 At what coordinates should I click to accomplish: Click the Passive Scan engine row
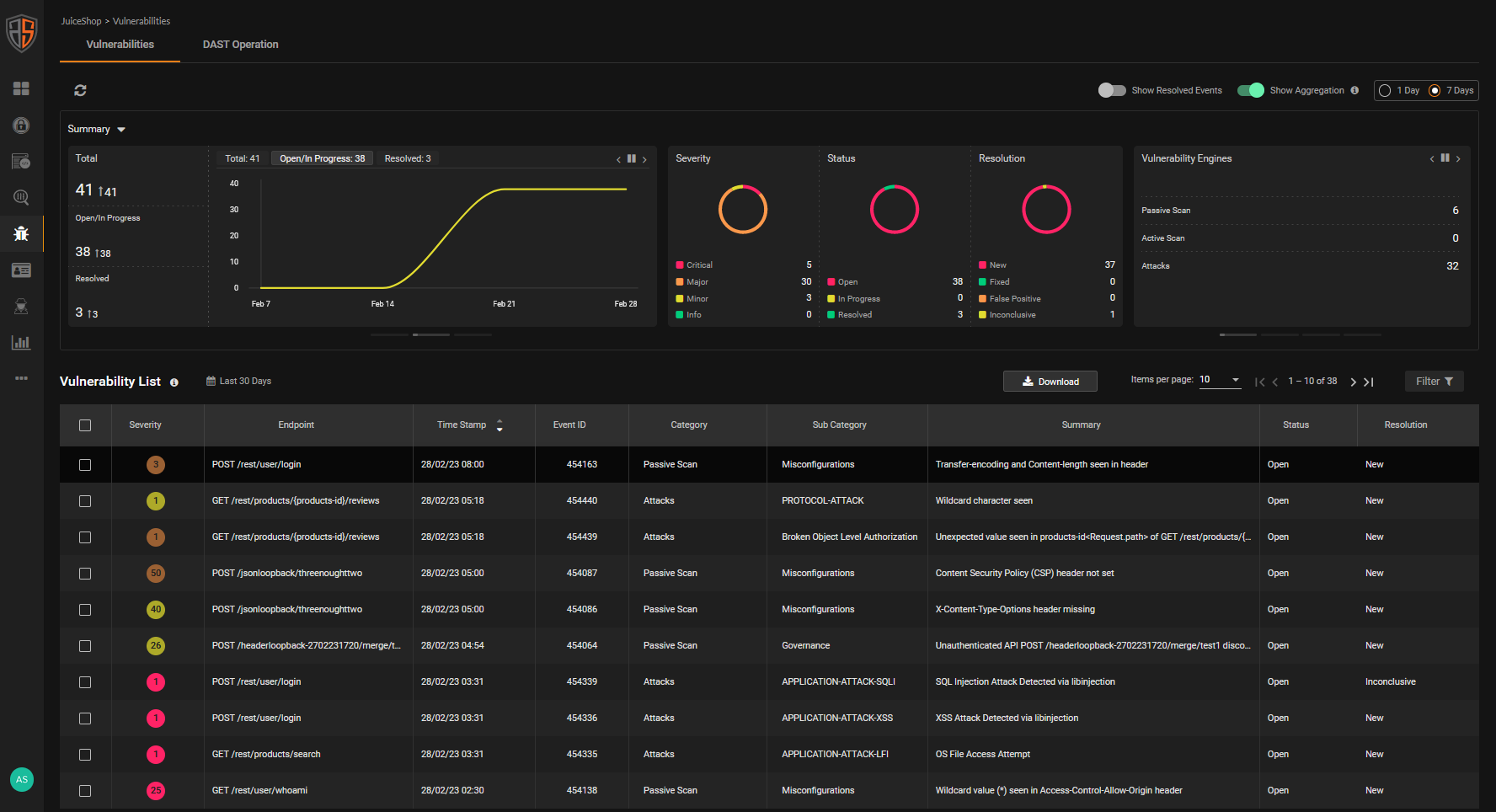(x=1300, y=211)
